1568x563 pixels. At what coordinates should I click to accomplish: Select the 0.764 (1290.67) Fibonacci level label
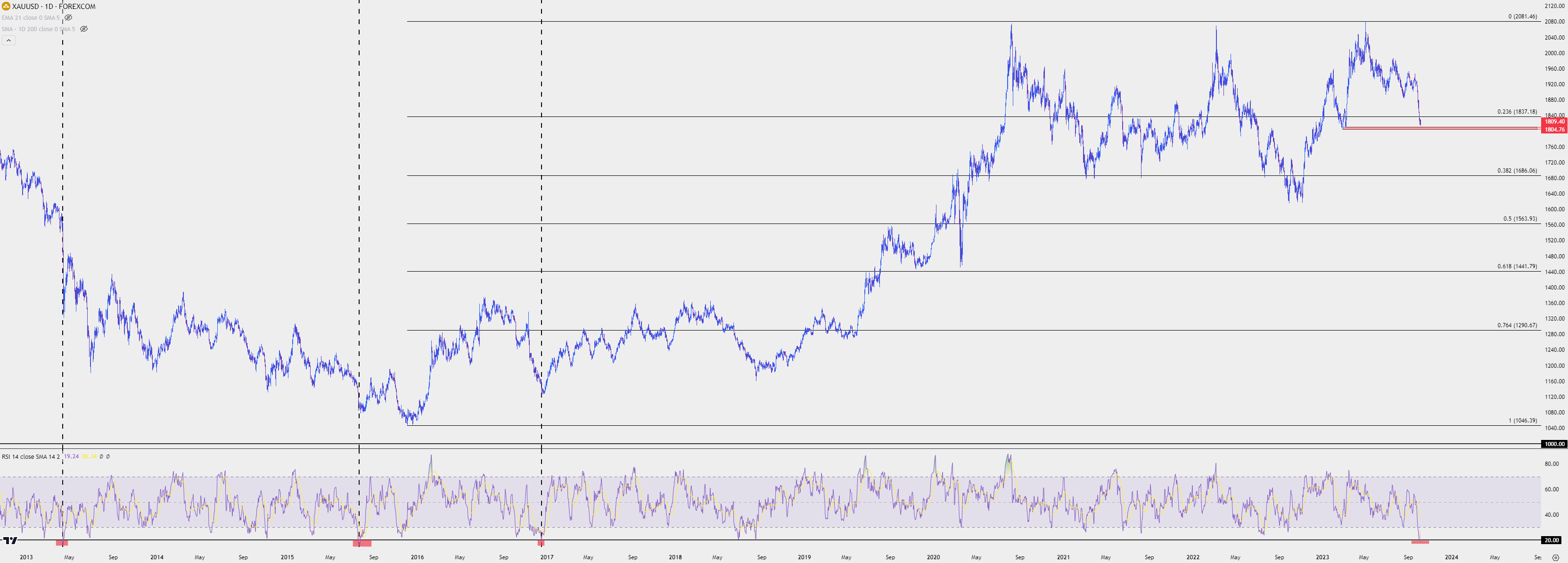tap(1517, 325)
